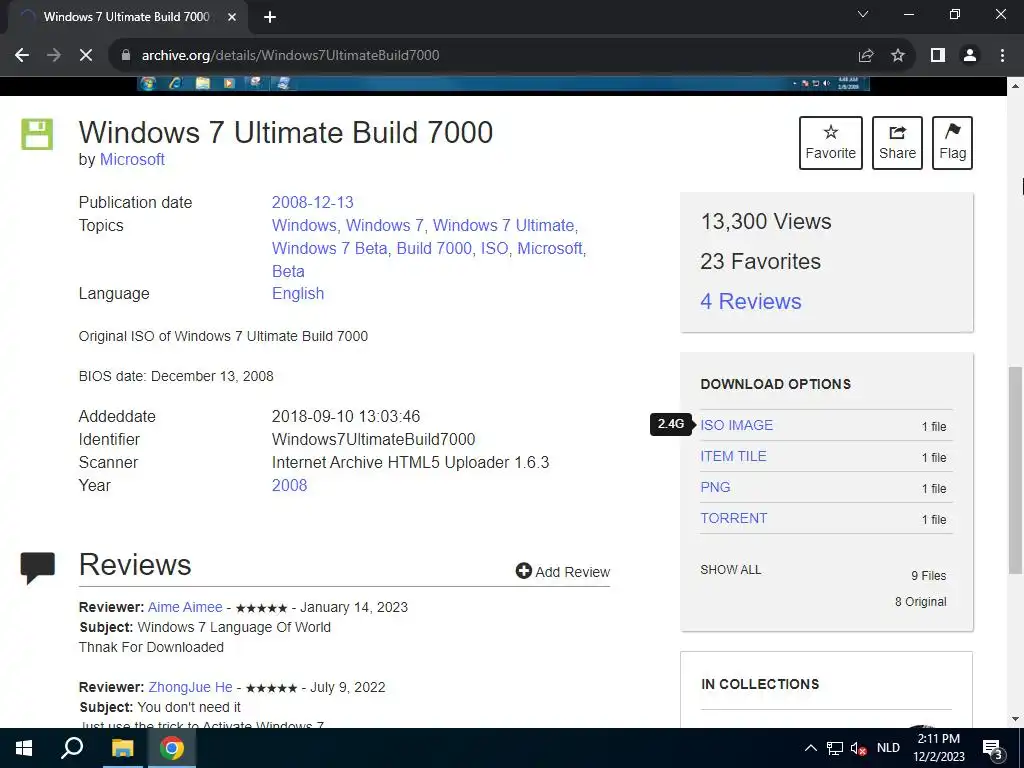Click the lock icon in address bar

(126, 56)
